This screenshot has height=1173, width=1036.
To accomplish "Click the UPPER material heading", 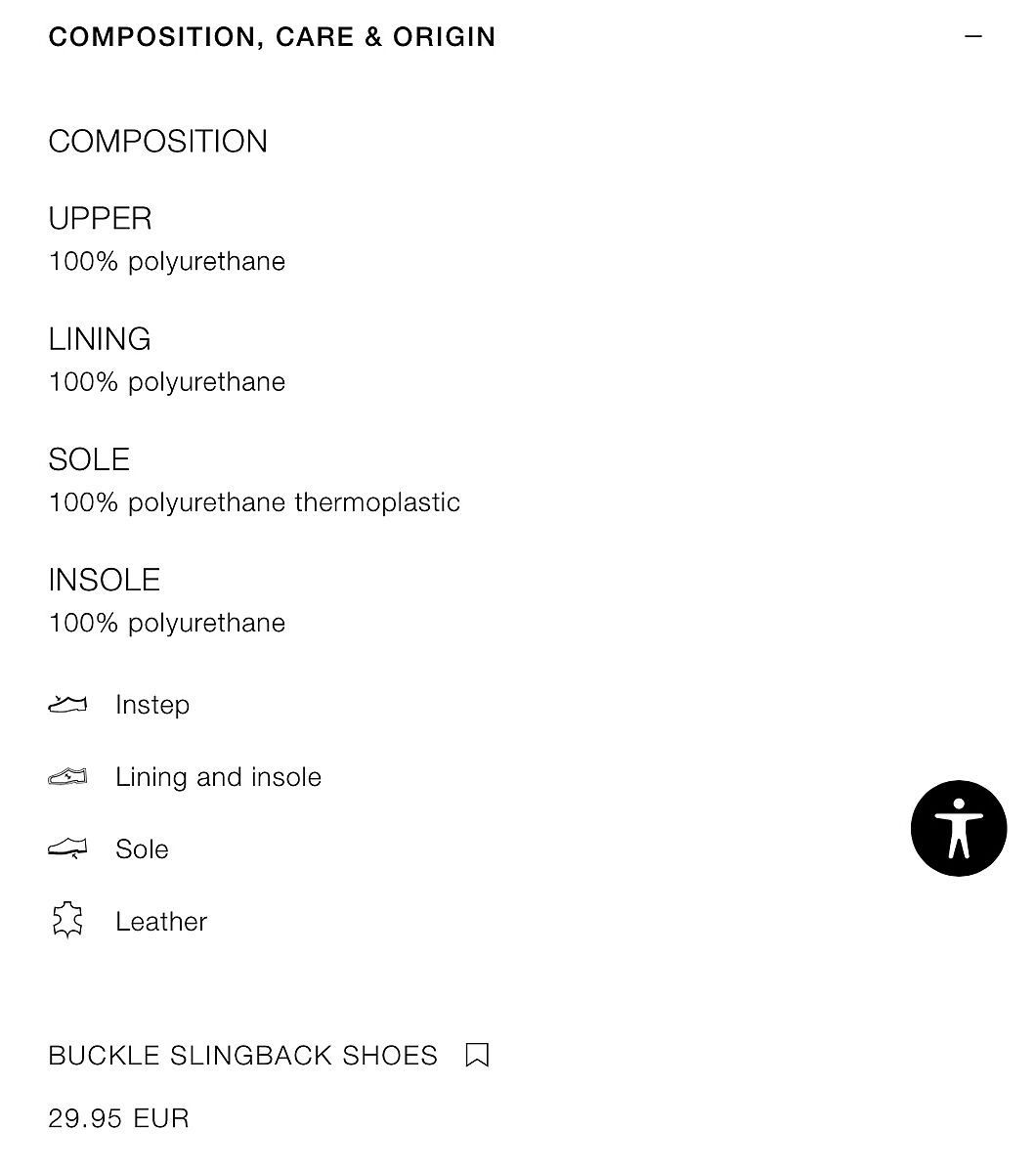I will 100,218.
